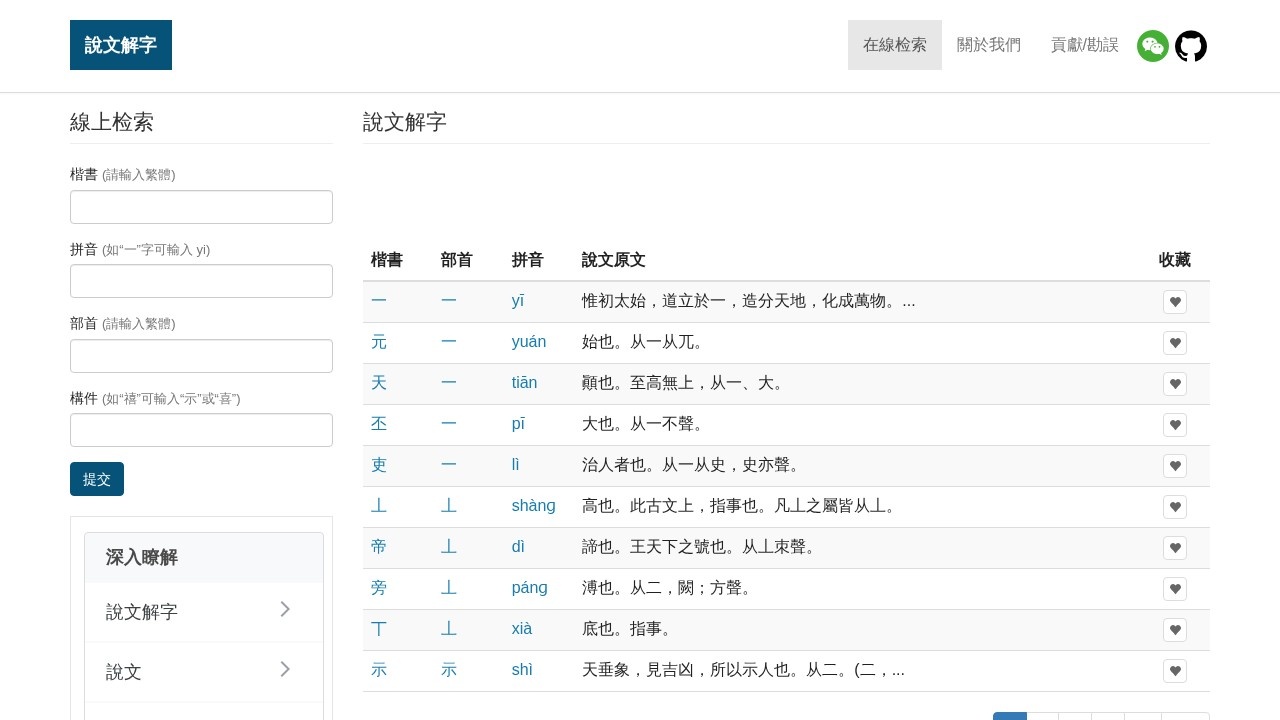
Task: Select the first page in pagination
Action: coord(1010,717)
